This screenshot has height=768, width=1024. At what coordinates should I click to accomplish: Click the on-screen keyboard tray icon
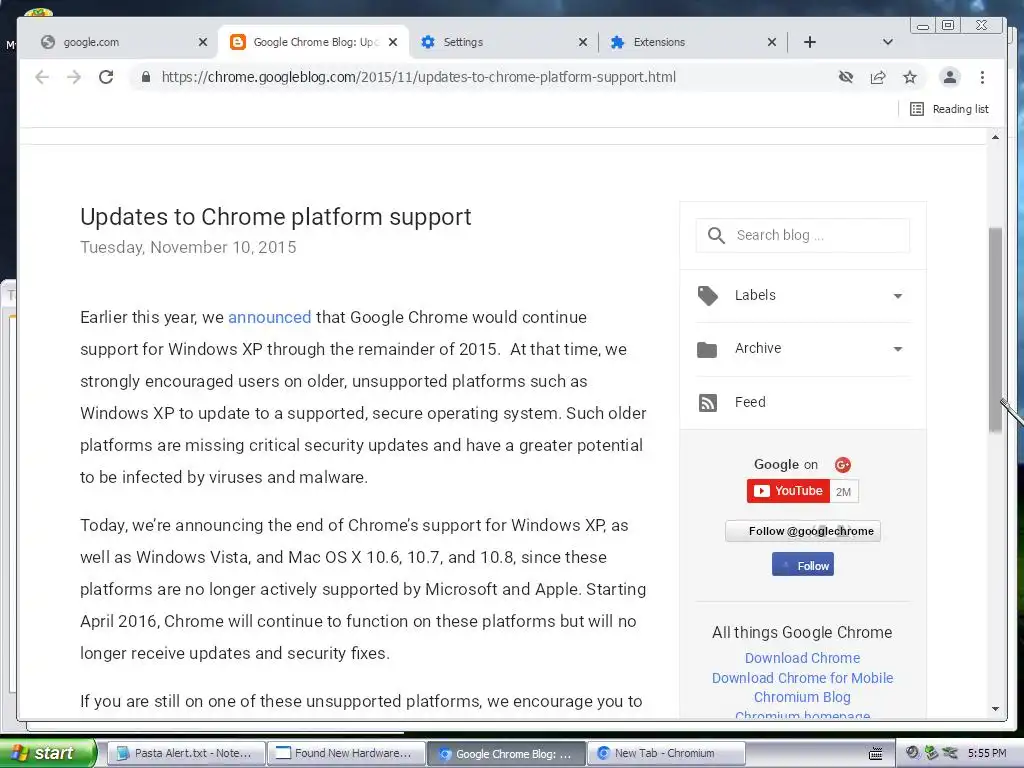[x=876, y=754]
